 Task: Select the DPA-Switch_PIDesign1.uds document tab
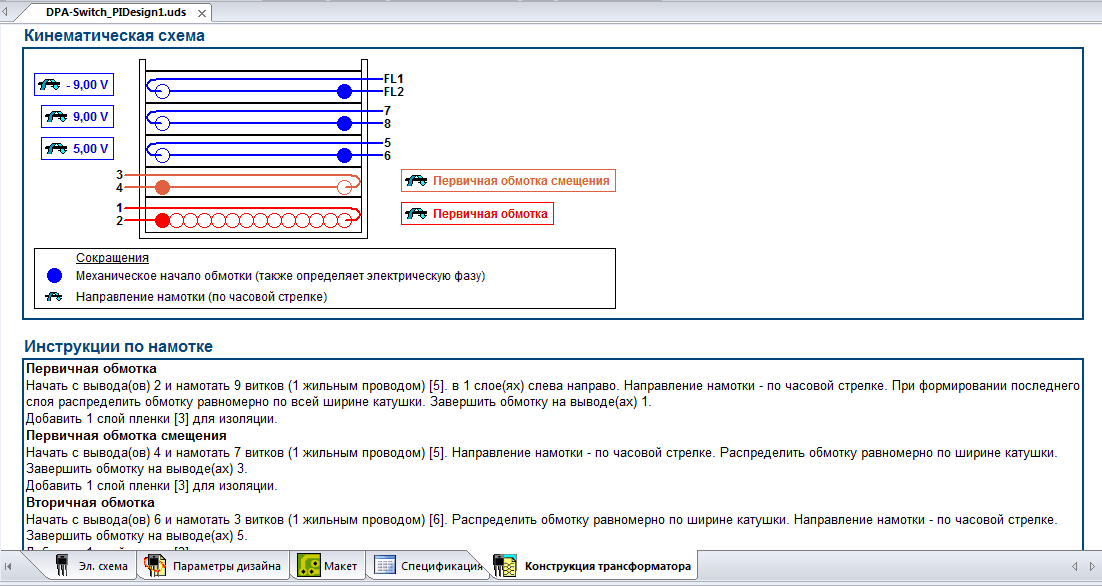(x=117, y=12)
